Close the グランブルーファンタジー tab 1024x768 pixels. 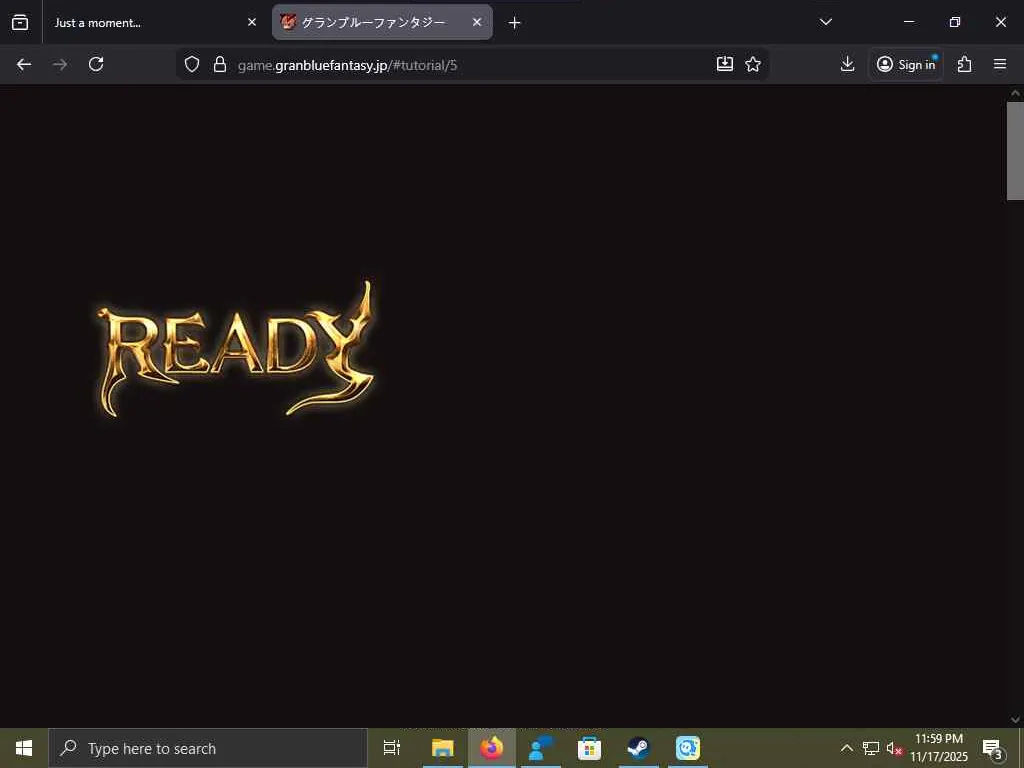pos(477,22)
